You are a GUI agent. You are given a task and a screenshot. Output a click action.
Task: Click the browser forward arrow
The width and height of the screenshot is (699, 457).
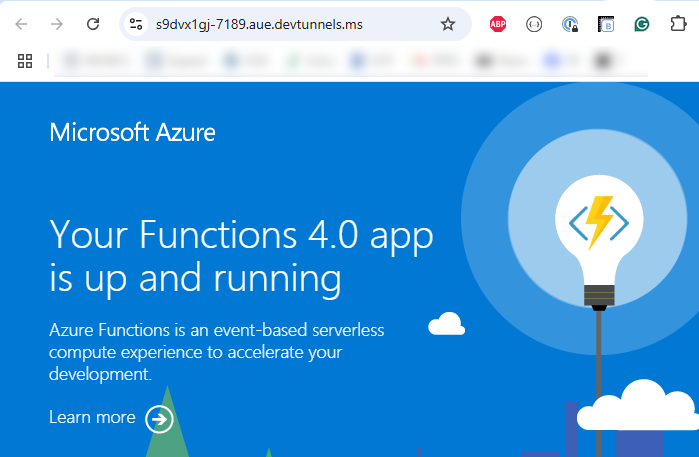pyautogui.click(x=57, y=24)
